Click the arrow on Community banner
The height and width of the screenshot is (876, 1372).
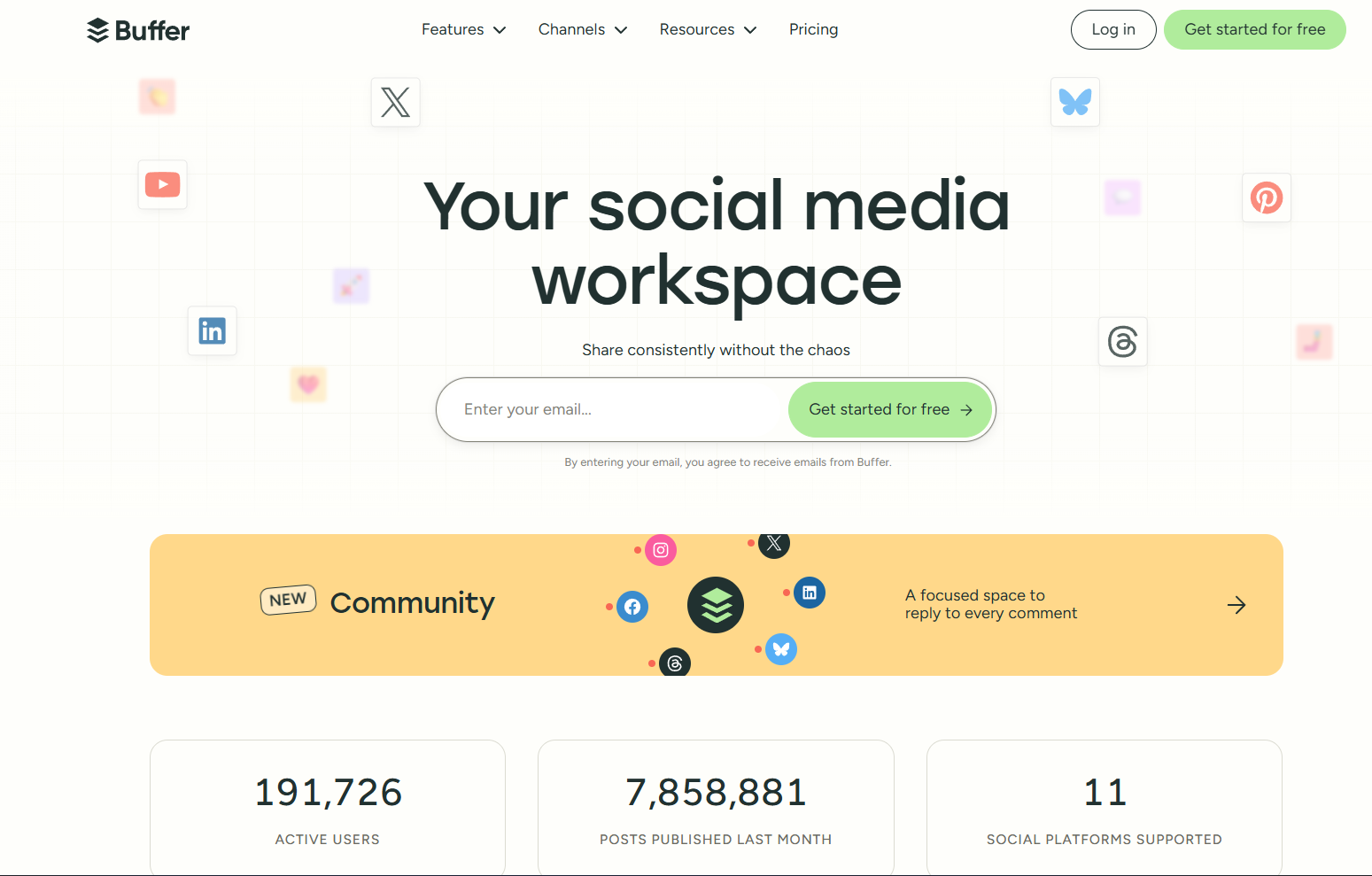[1236, 605]
